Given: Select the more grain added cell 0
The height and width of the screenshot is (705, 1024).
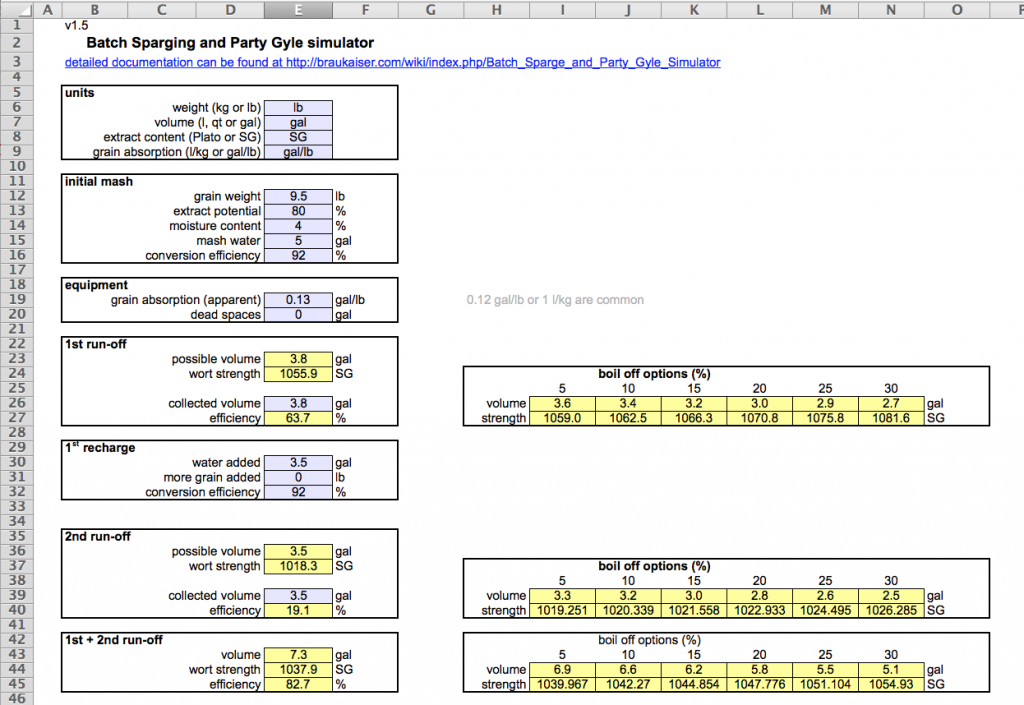Looking at the screenshot, I should tap(298, 478).
